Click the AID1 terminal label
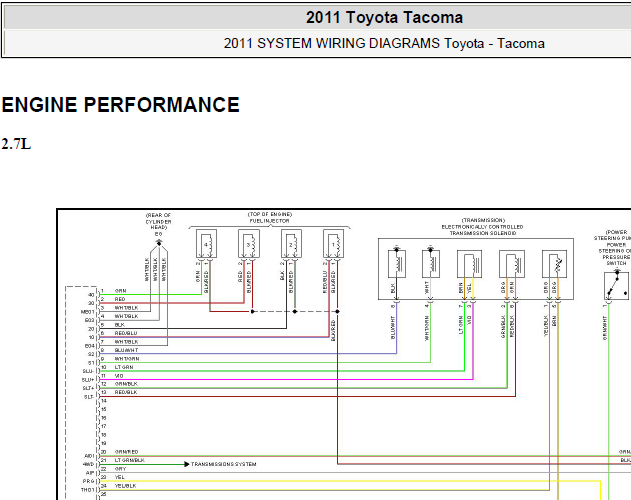Viewport: 631px width, 500px height. [x=89, y=456]
